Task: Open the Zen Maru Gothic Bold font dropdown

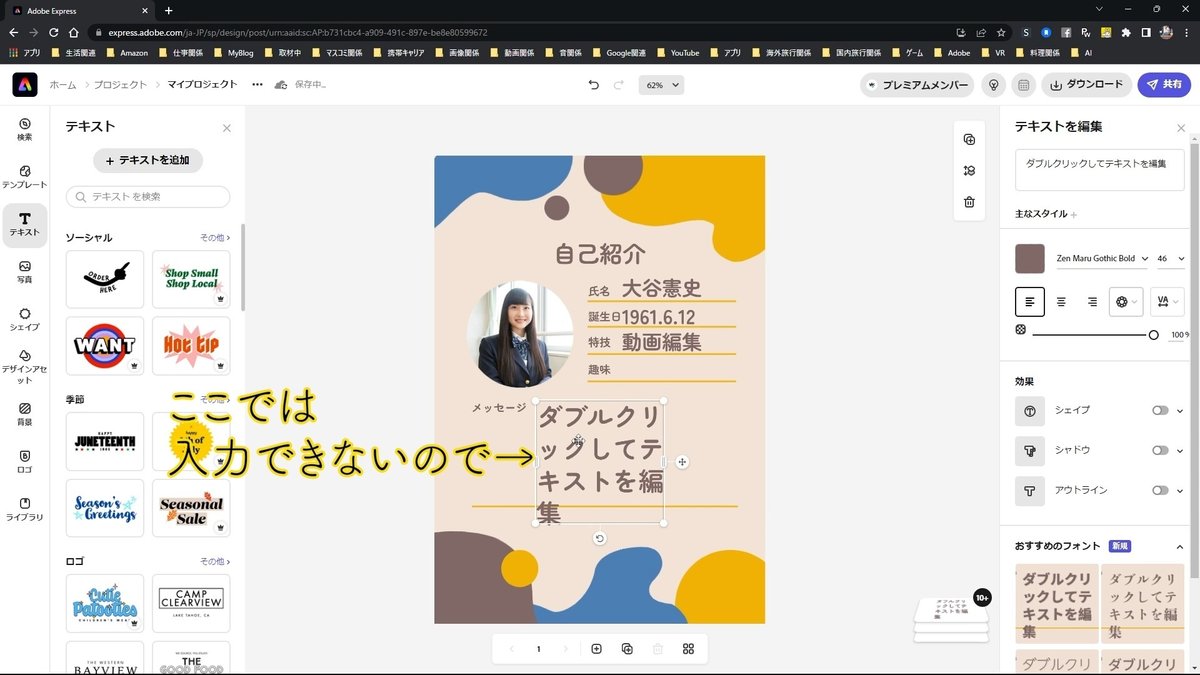Action: (x=1103, y=258)
